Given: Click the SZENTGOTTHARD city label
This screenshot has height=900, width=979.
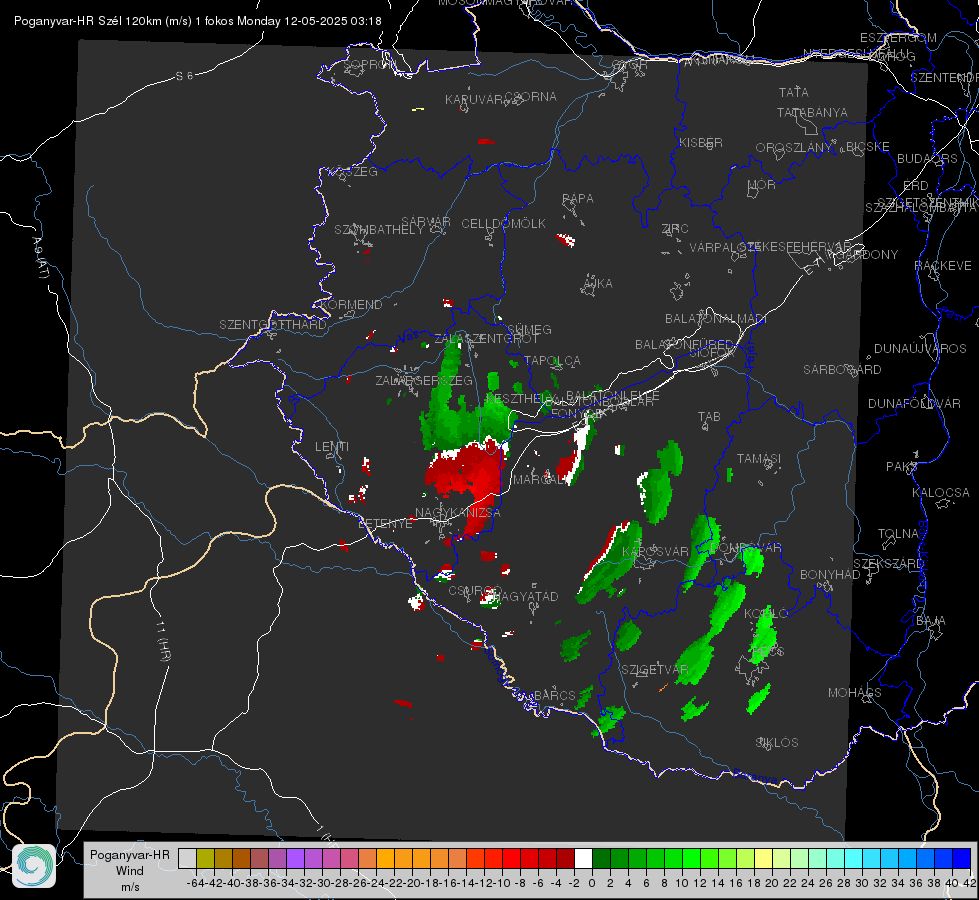Looking at the screenshot, I should click(273, 325).
